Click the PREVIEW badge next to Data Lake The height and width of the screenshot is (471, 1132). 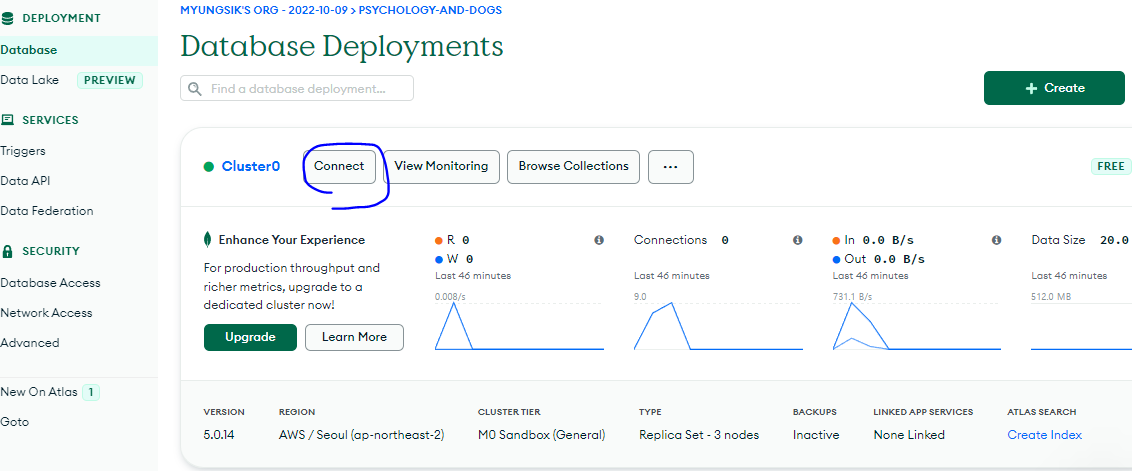110,80
